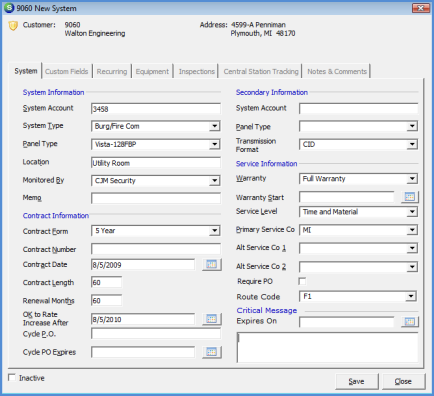
Task: Click the Save button
Action: 357,381
